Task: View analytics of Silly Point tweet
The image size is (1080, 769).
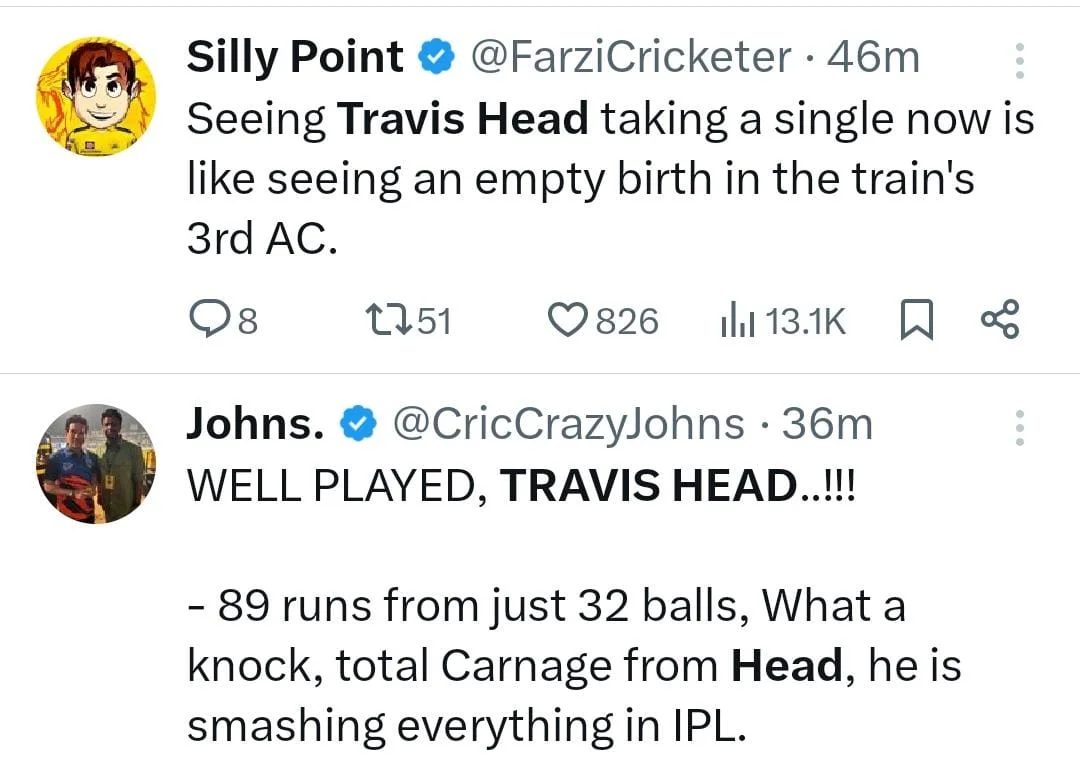Action: coord(736,321)
